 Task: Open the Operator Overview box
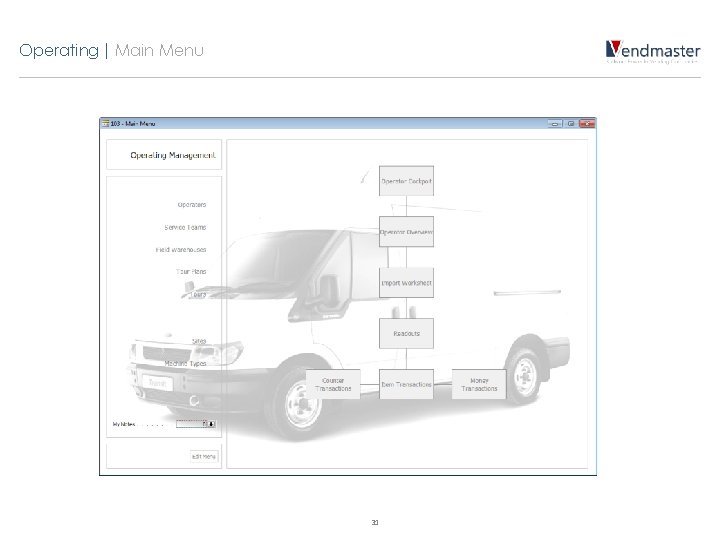pos(406,232)
